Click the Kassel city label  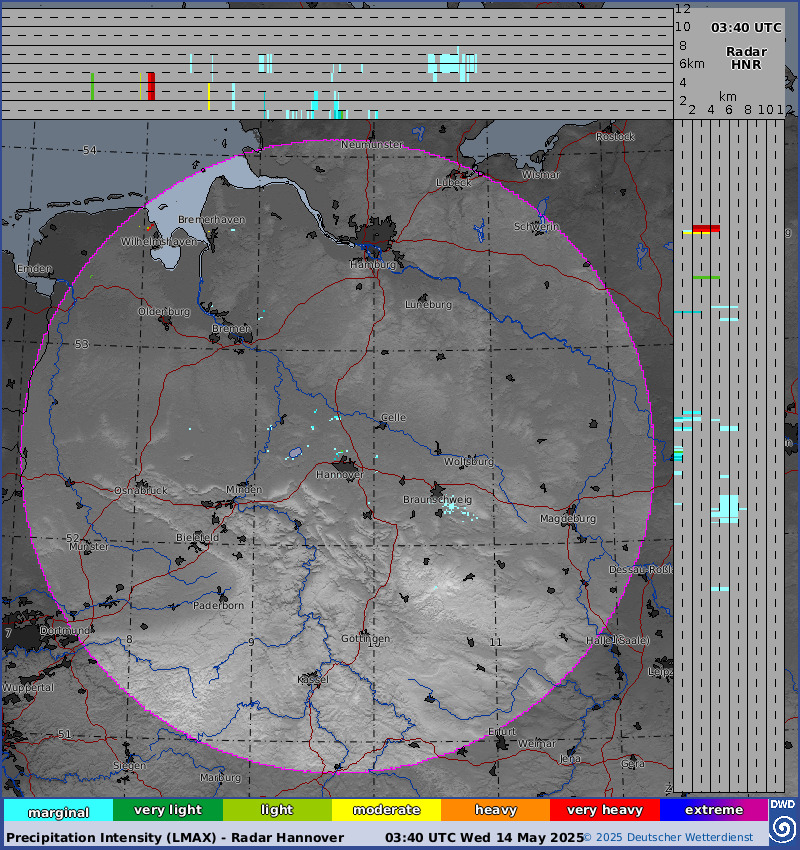pos(313,680)
